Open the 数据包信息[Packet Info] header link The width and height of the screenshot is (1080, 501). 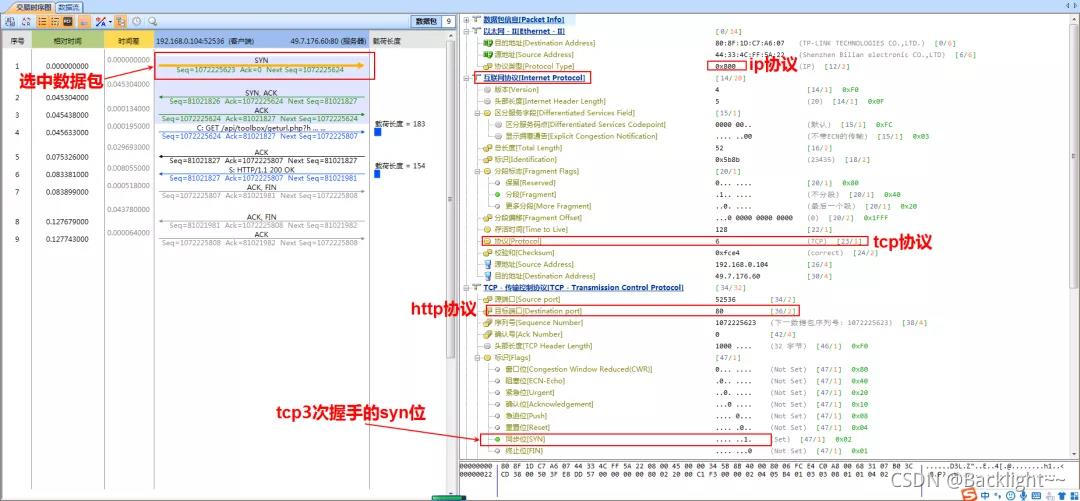[523, 19]
